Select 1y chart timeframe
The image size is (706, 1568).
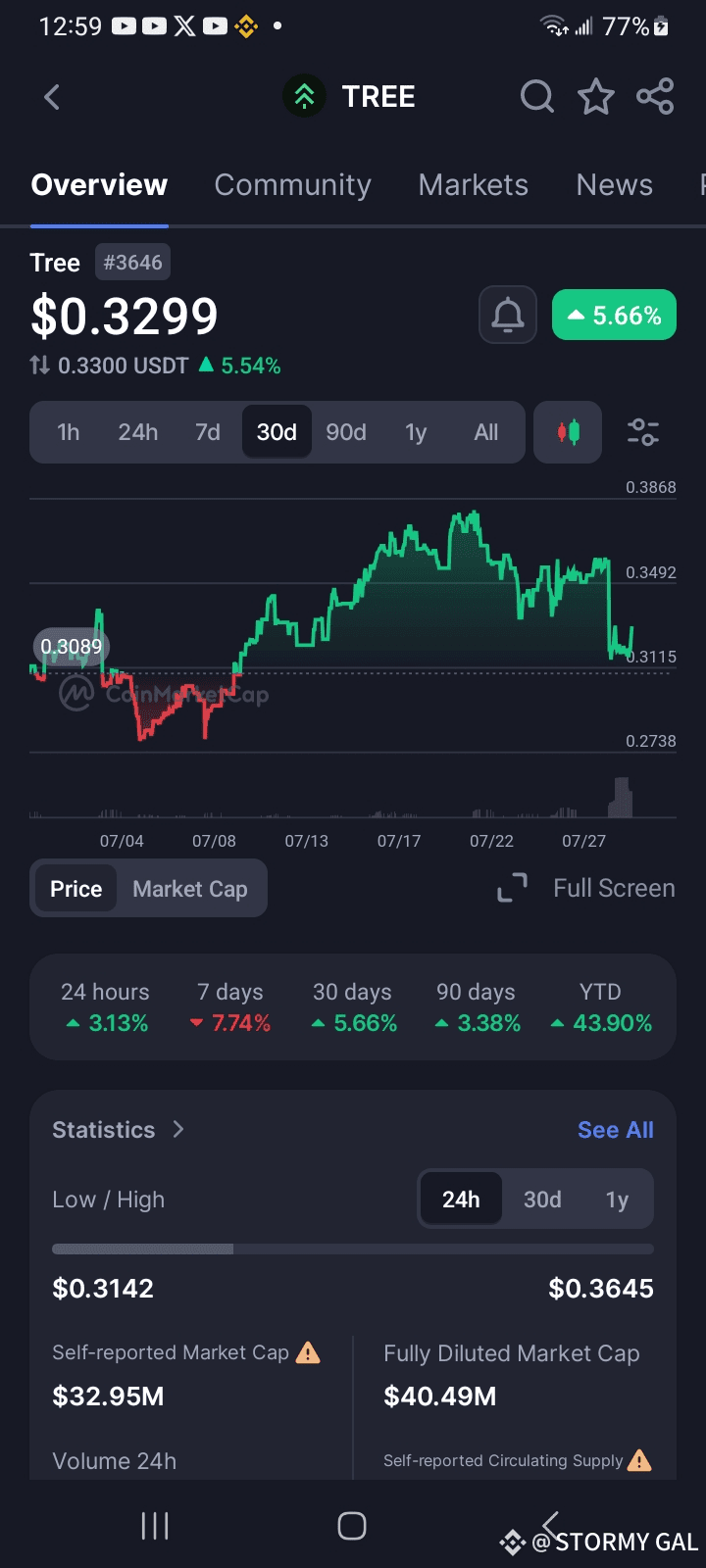pyautogui.click(x=416, y=432)
